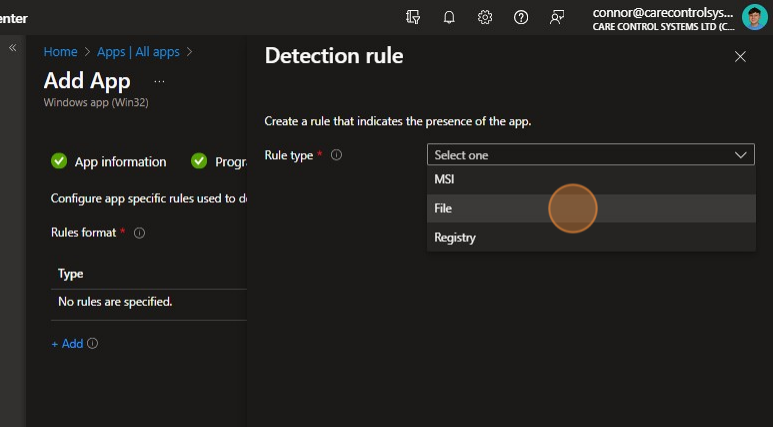Open the Rule type dropdown
This screenshot has width=773, height=427.
[590, 155]
